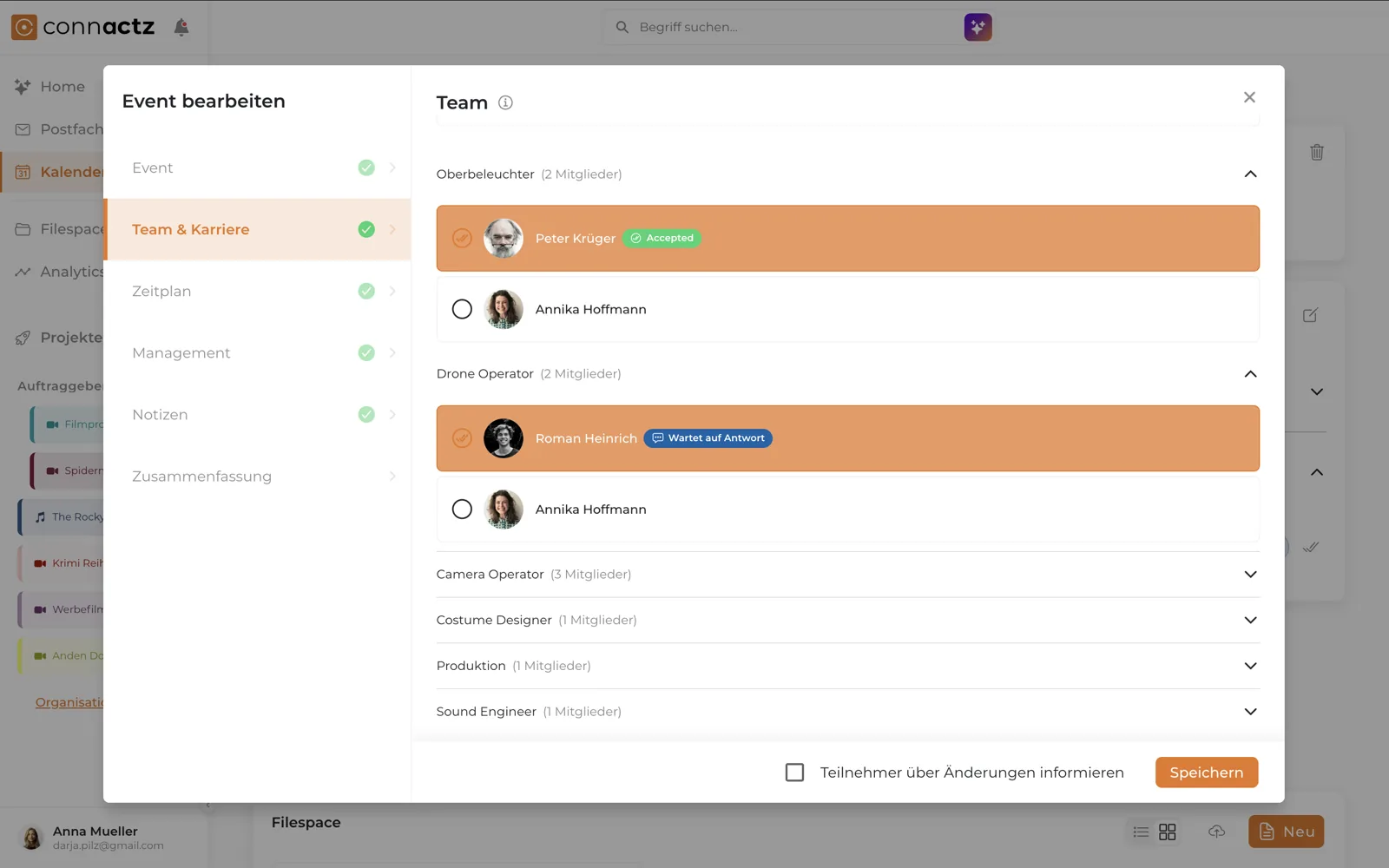Viewport: 1389px width, 868px height.
Task: Click the Wartet auf Antwort badge
Action: tap(708, 438)
